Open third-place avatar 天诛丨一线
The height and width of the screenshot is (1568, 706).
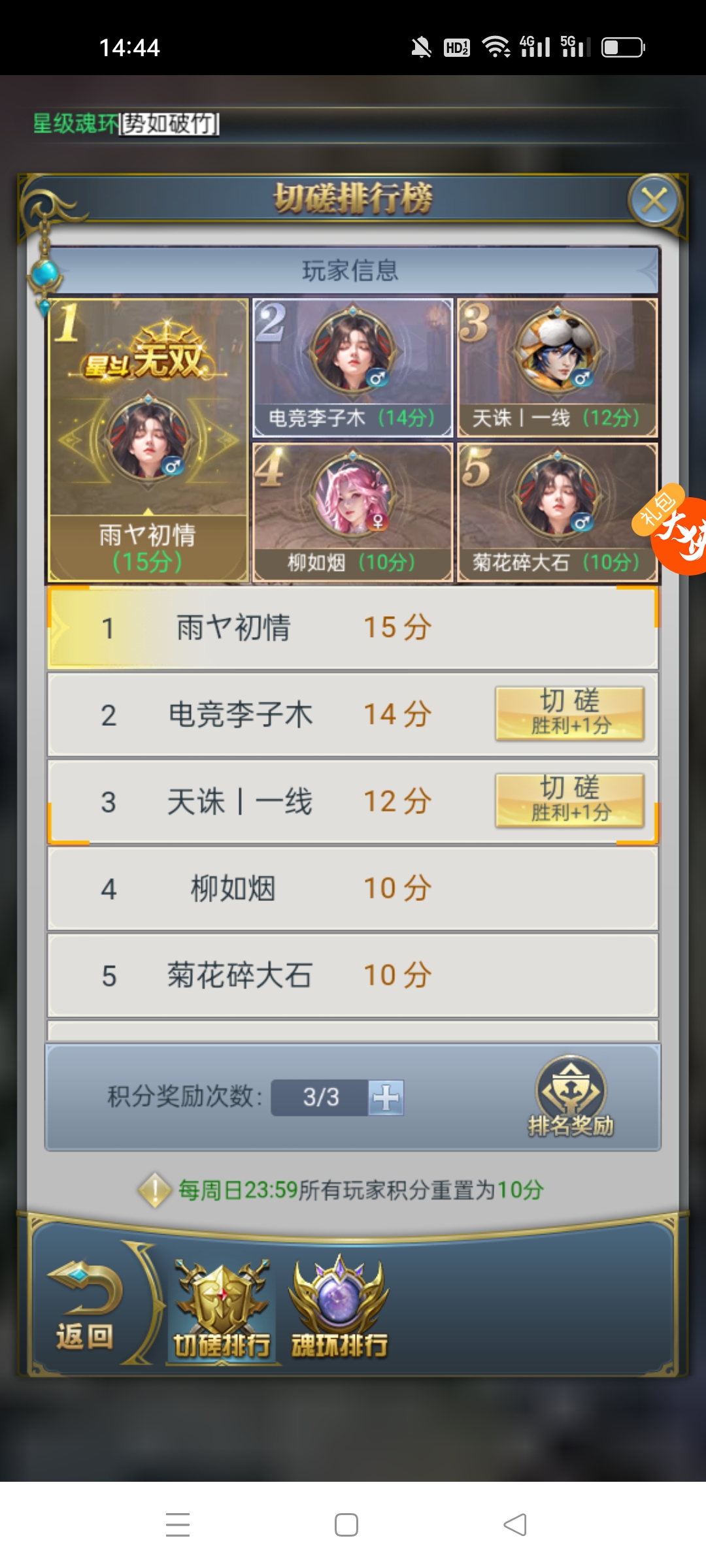tap(558, 351)
